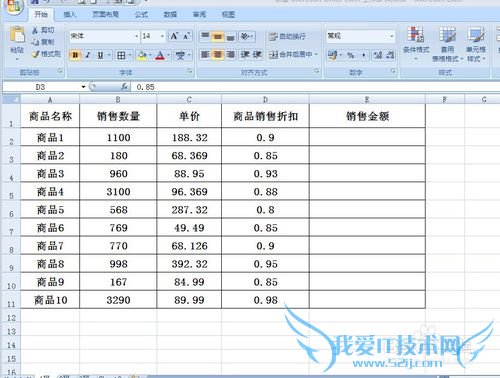
Task: Click the select all corner button
Action: coord(10,99)
